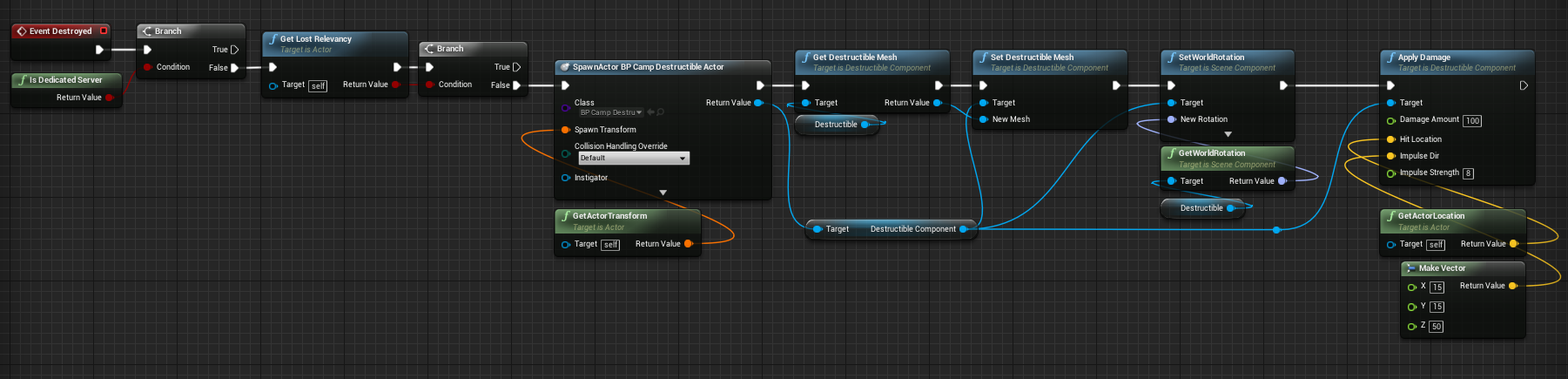Viewport: 1568px width, 379px height.
Task: Select the Set Destructible Mesh node title
Action: 1032,58
